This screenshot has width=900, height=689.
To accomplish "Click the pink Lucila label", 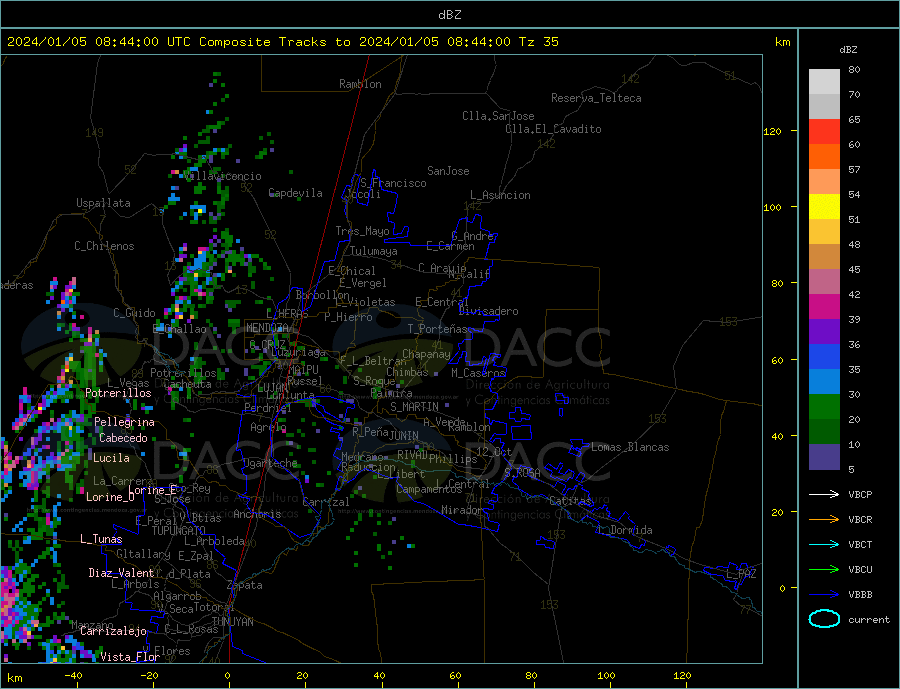I will 111,458.
